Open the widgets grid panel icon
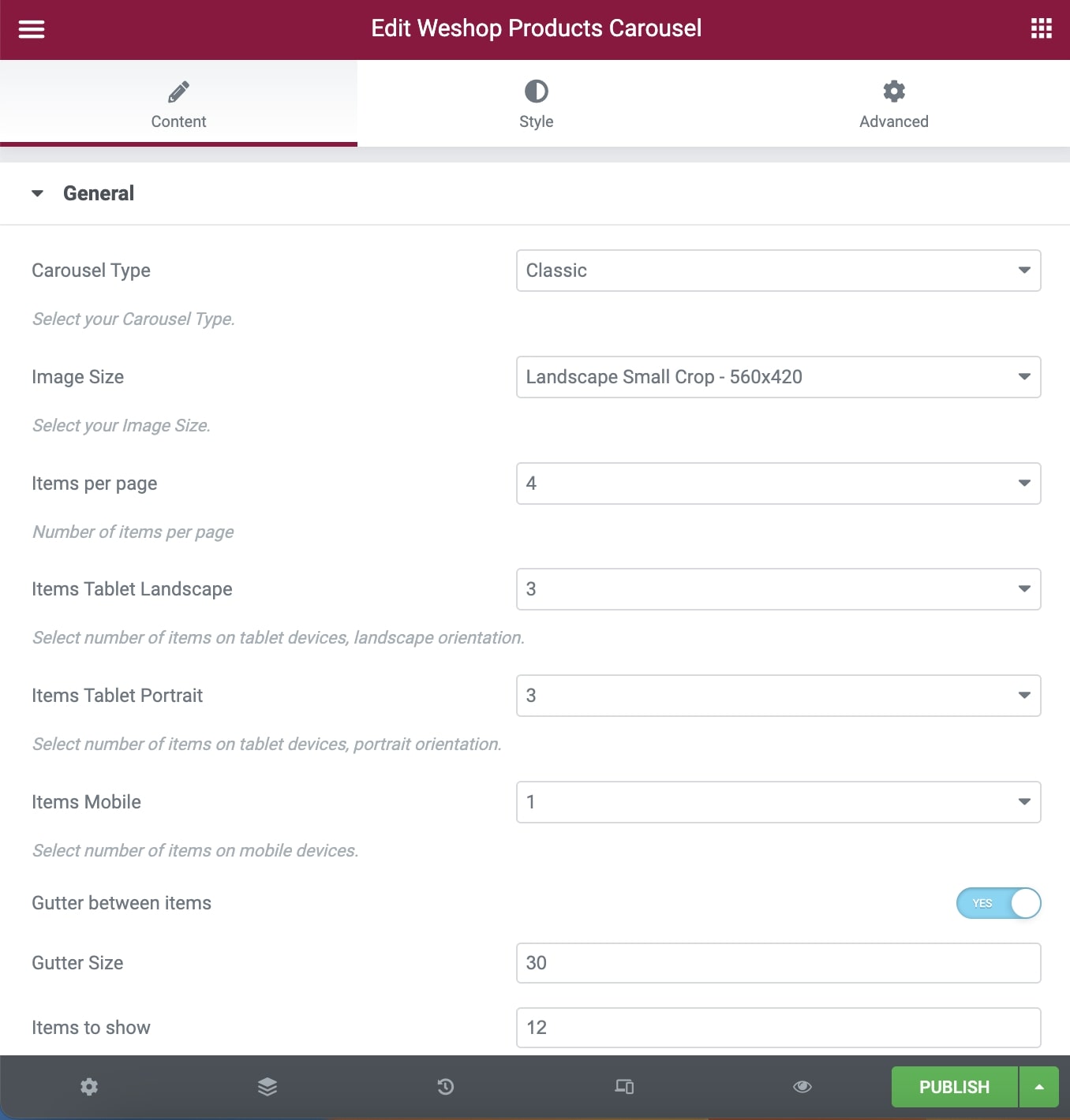Viewport: 1070px width, 1120px height. (x=1041, y=29)
